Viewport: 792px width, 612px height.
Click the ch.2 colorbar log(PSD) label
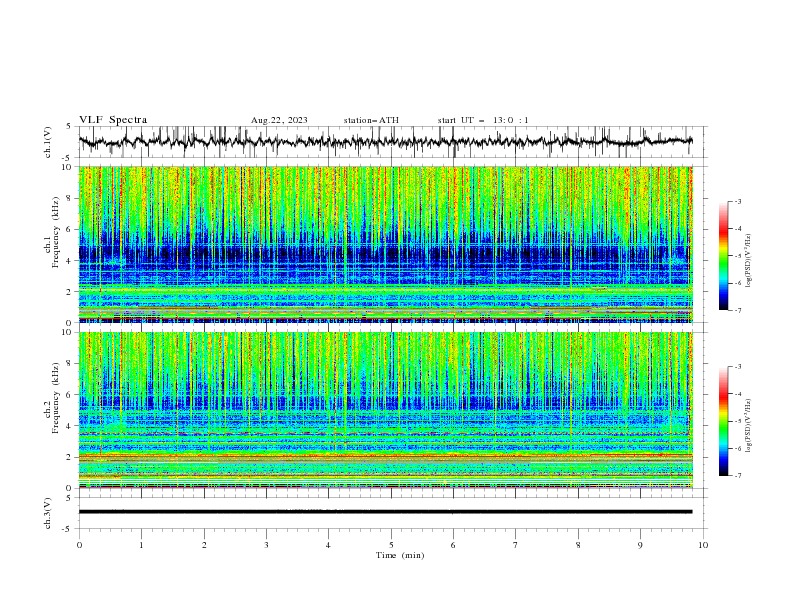coord(748,426)
